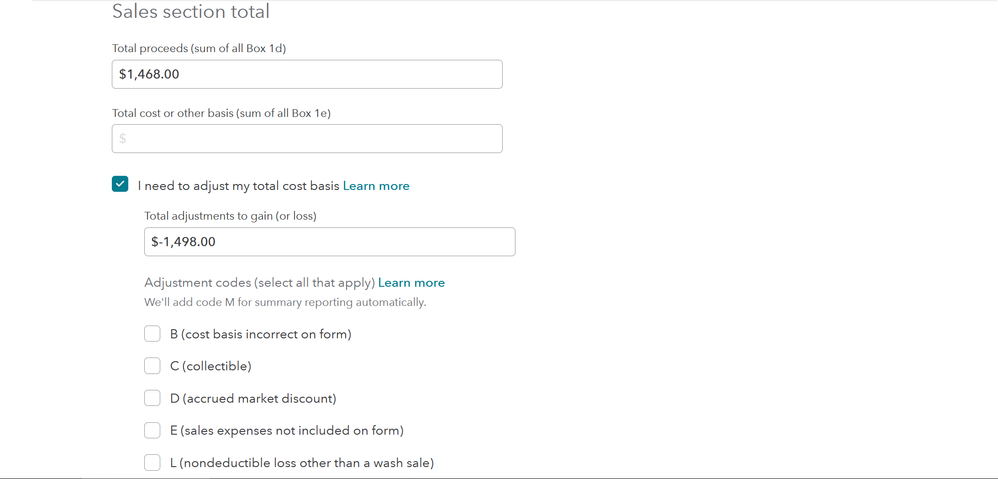998x479 pixels.
Task: Toggle the L nondeductible loss checkbox
Action: [x=152, y=462]
